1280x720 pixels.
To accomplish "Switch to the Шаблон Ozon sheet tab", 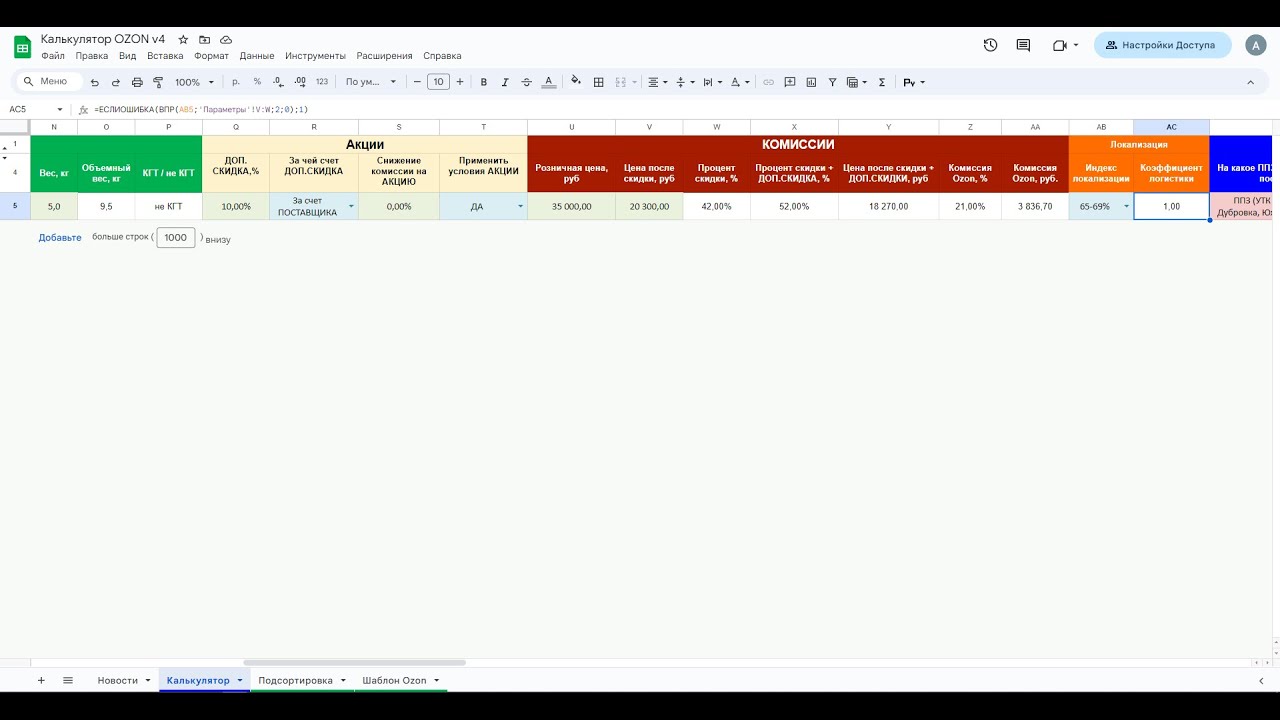I will coord(394,680).
